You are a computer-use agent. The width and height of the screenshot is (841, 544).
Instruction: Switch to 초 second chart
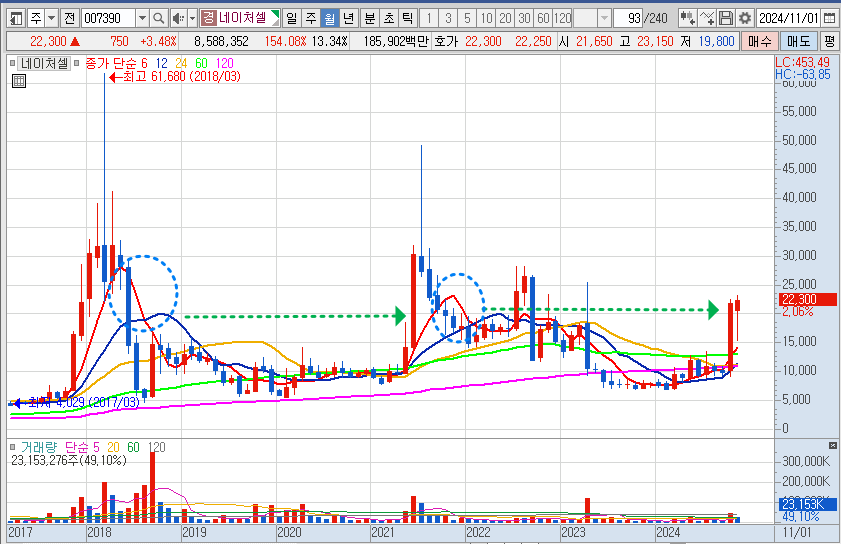(389, 19)
